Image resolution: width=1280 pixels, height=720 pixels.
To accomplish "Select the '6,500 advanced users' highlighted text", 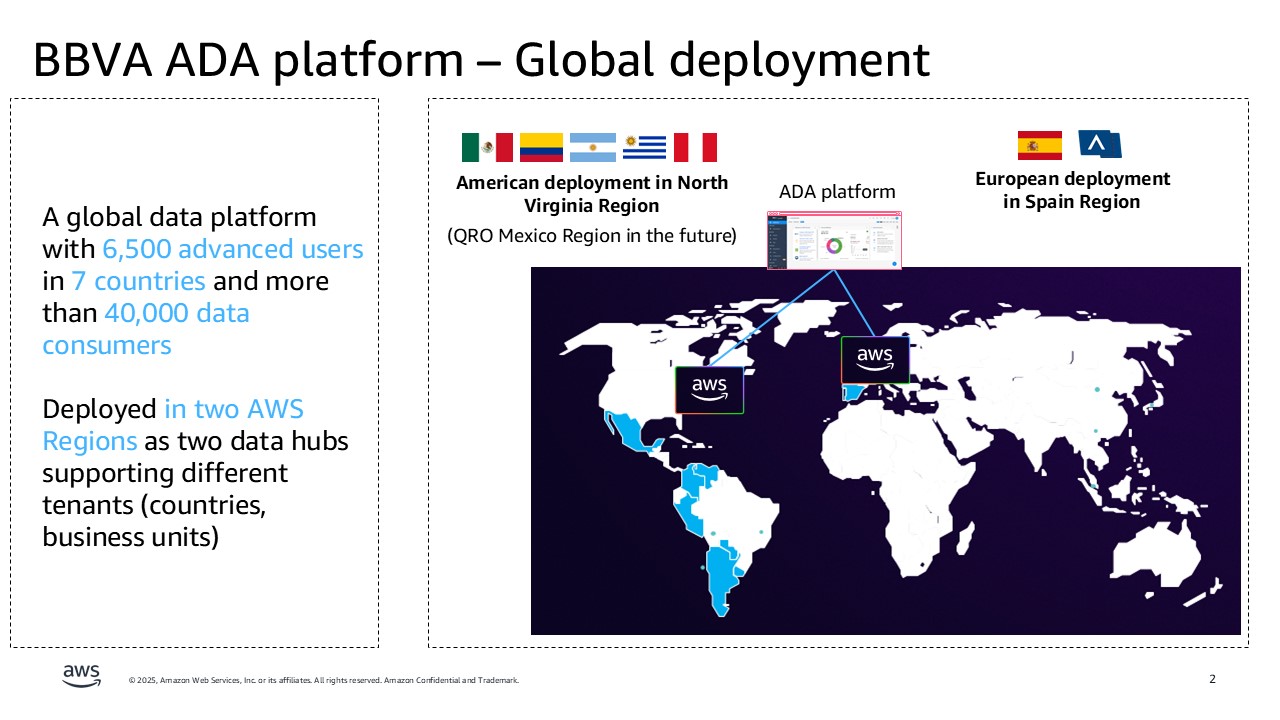I will pyautogui.click(x=233, y=249).
